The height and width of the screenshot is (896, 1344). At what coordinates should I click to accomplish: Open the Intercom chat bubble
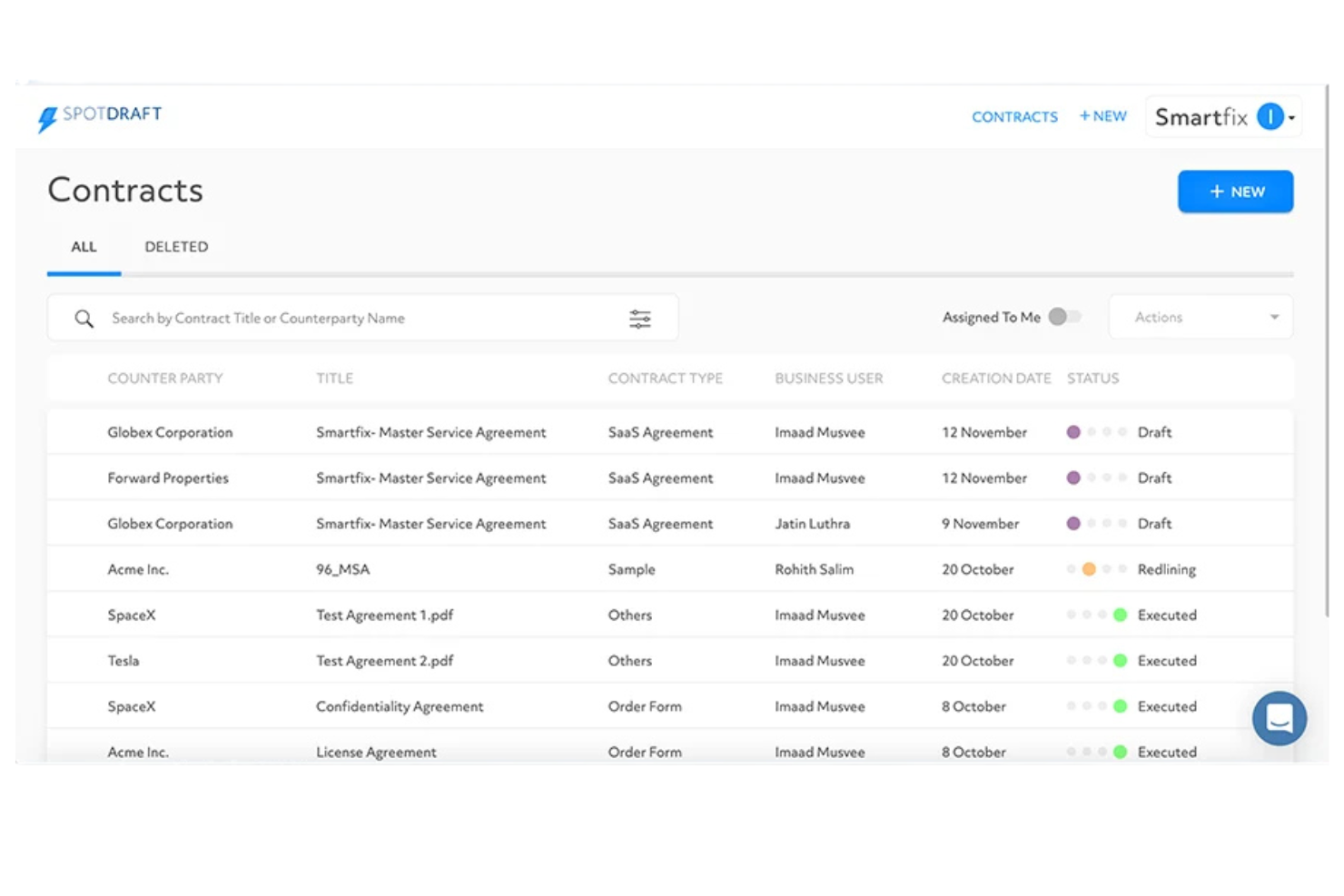point(1279,718)
